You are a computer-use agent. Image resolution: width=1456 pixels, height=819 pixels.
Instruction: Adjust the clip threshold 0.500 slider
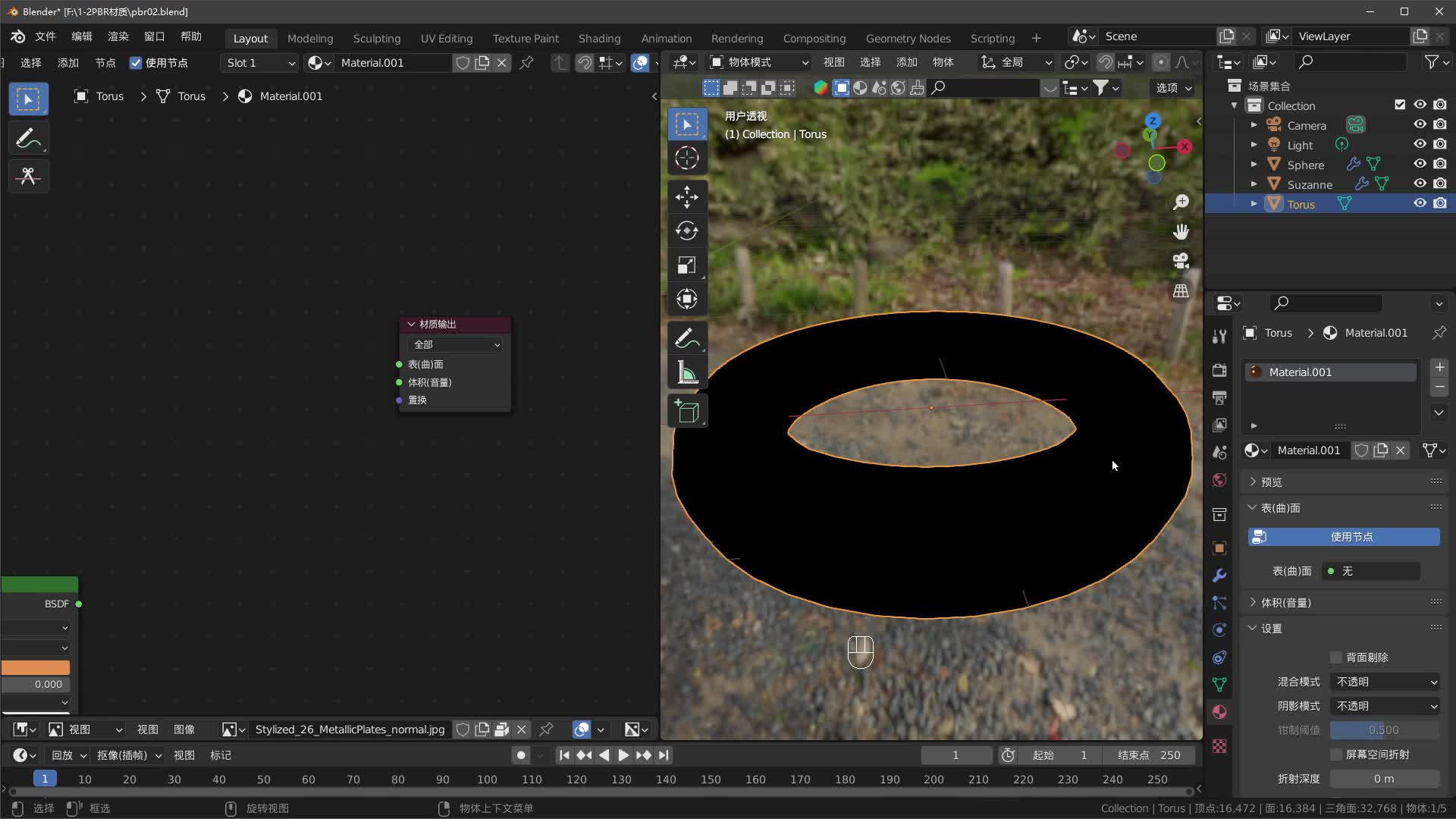[x=1385, y=730]
